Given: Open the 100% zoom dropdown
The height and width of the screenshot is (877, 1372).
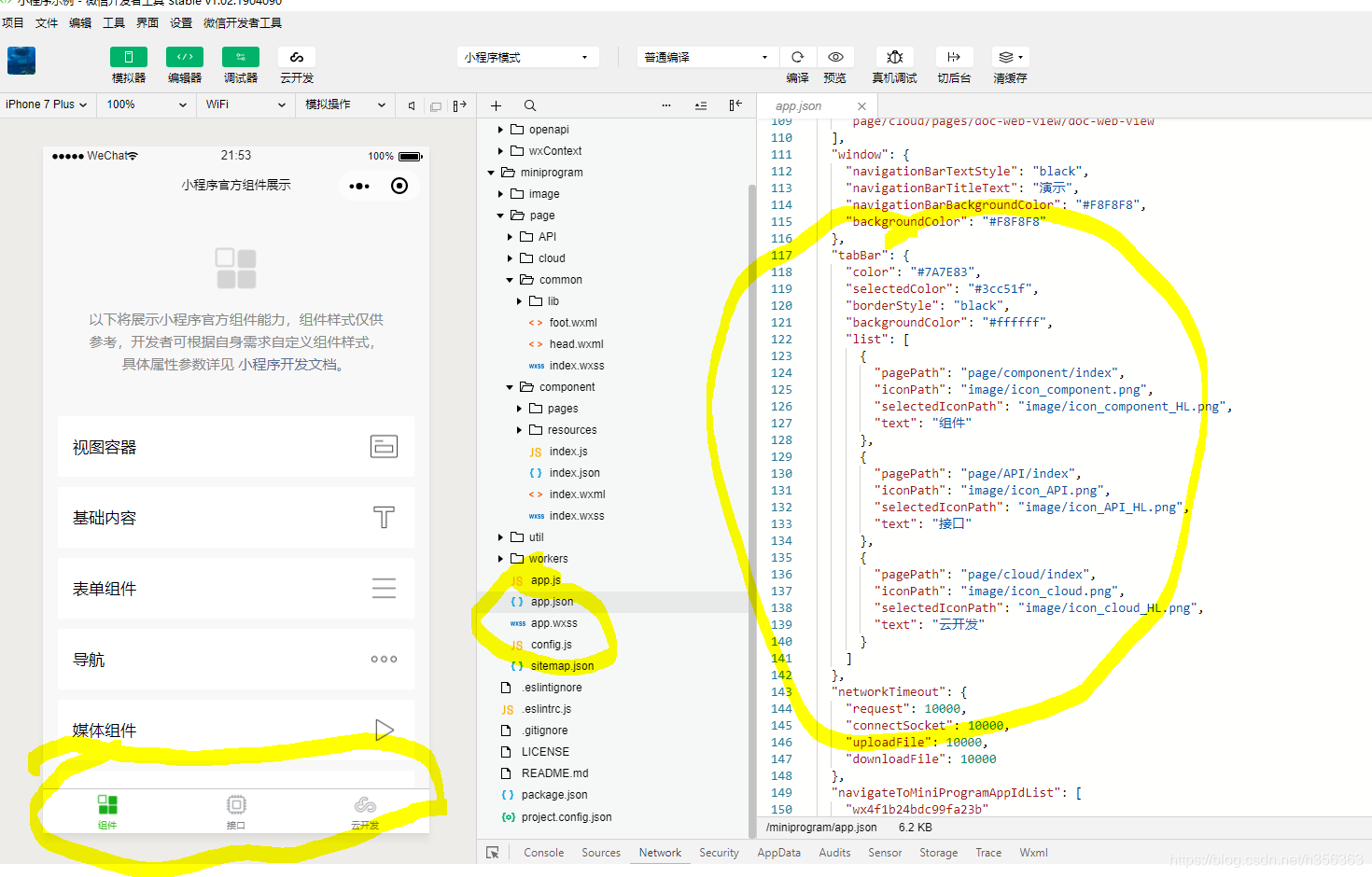Looking at the screenshot, I should pyautogui.click(x=147, y=104).
